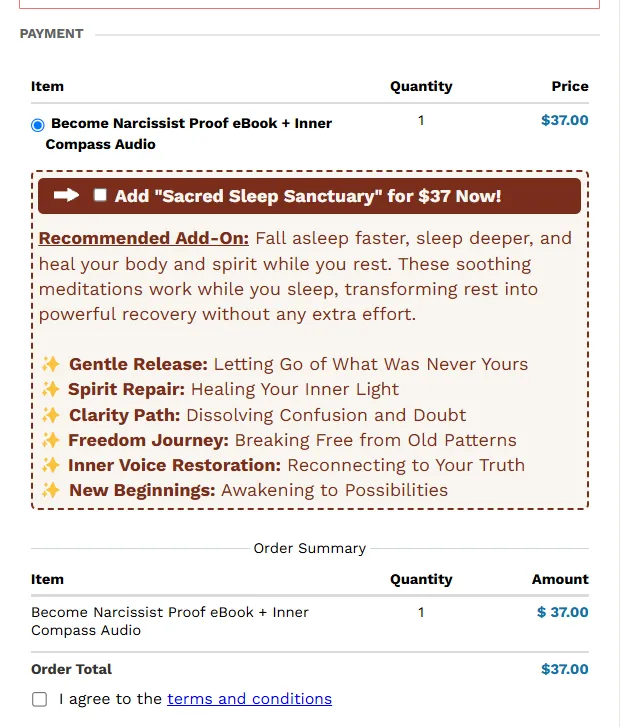Image resolution: width=620 pixels, height=727 pixels.
Task: Click the Add Sacred Sleep Sanctuary banner text
Action: tap(308, 196)
